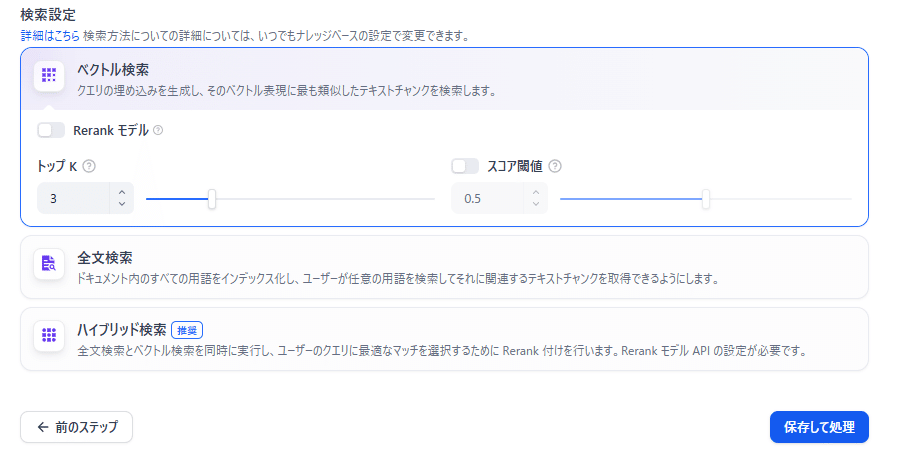Increase score threshold with up arrow
Screen dimensions: 907x462
pyautogui.click(x=536, y=193)
